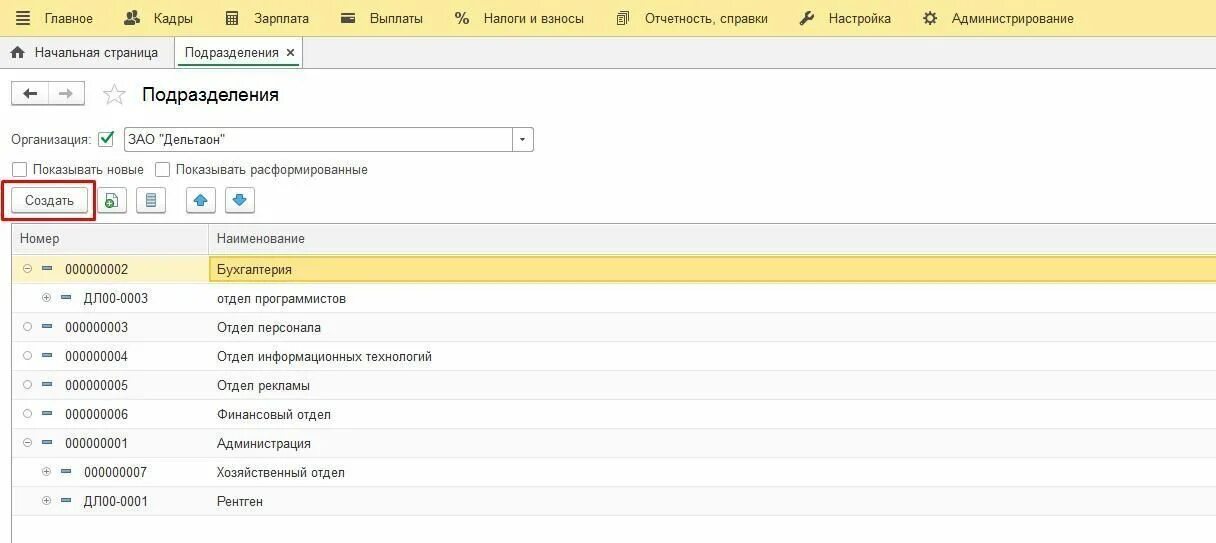Click the Создать button
The image size is (1216, 543).
tap(49, 200)
